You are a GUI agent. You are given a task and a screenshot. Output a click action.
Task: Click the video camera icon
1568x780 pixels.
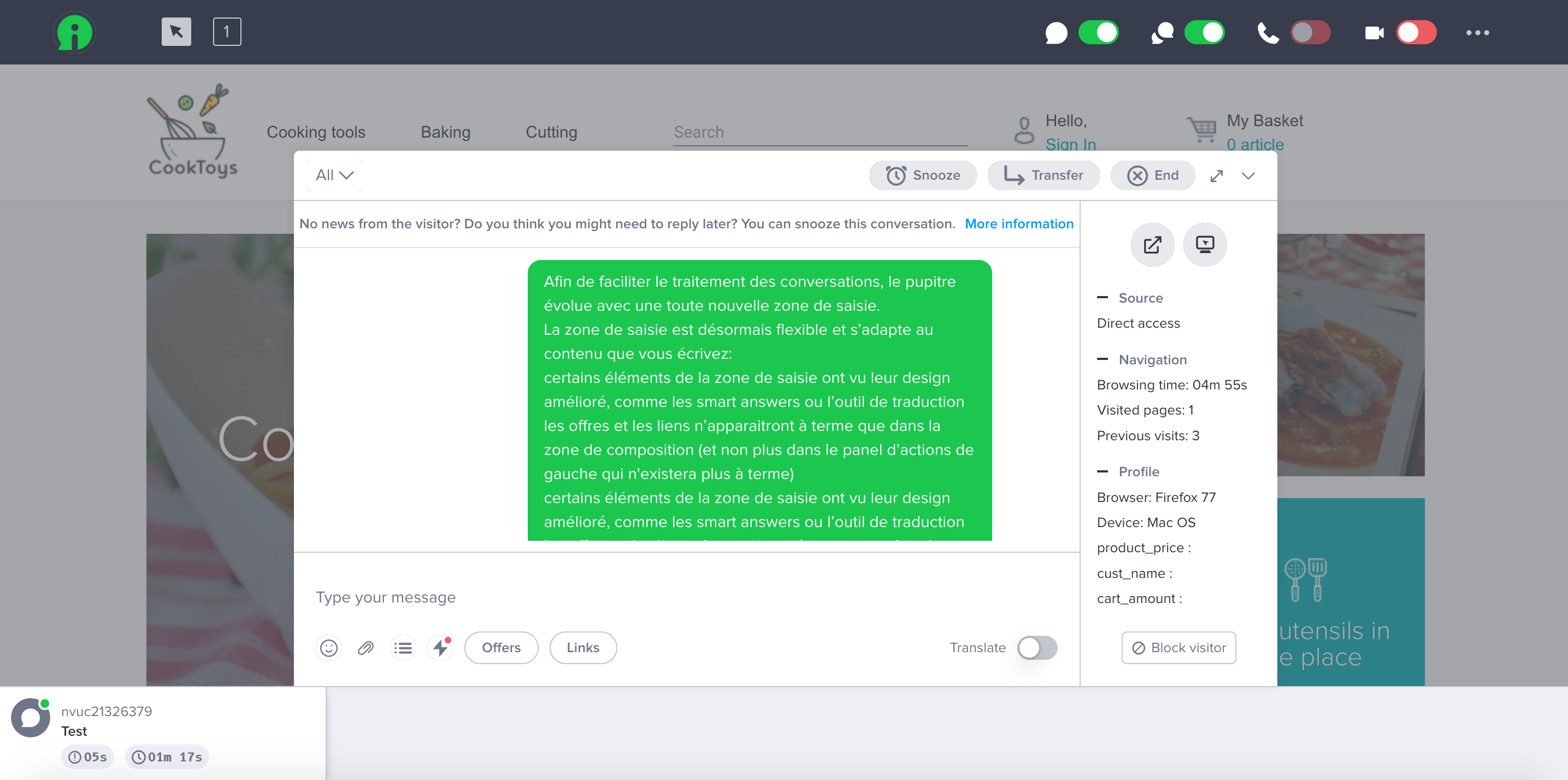click(x=1374, y=33)
